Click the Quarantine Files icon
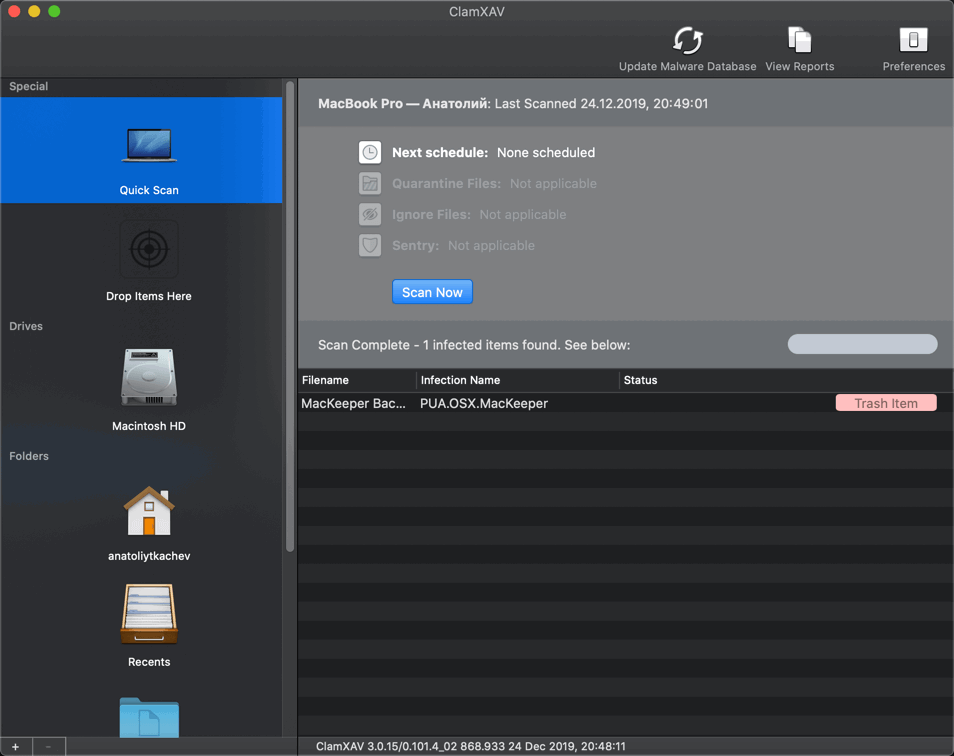The width and height of the screenshot is (954, 756). point(370,184)
